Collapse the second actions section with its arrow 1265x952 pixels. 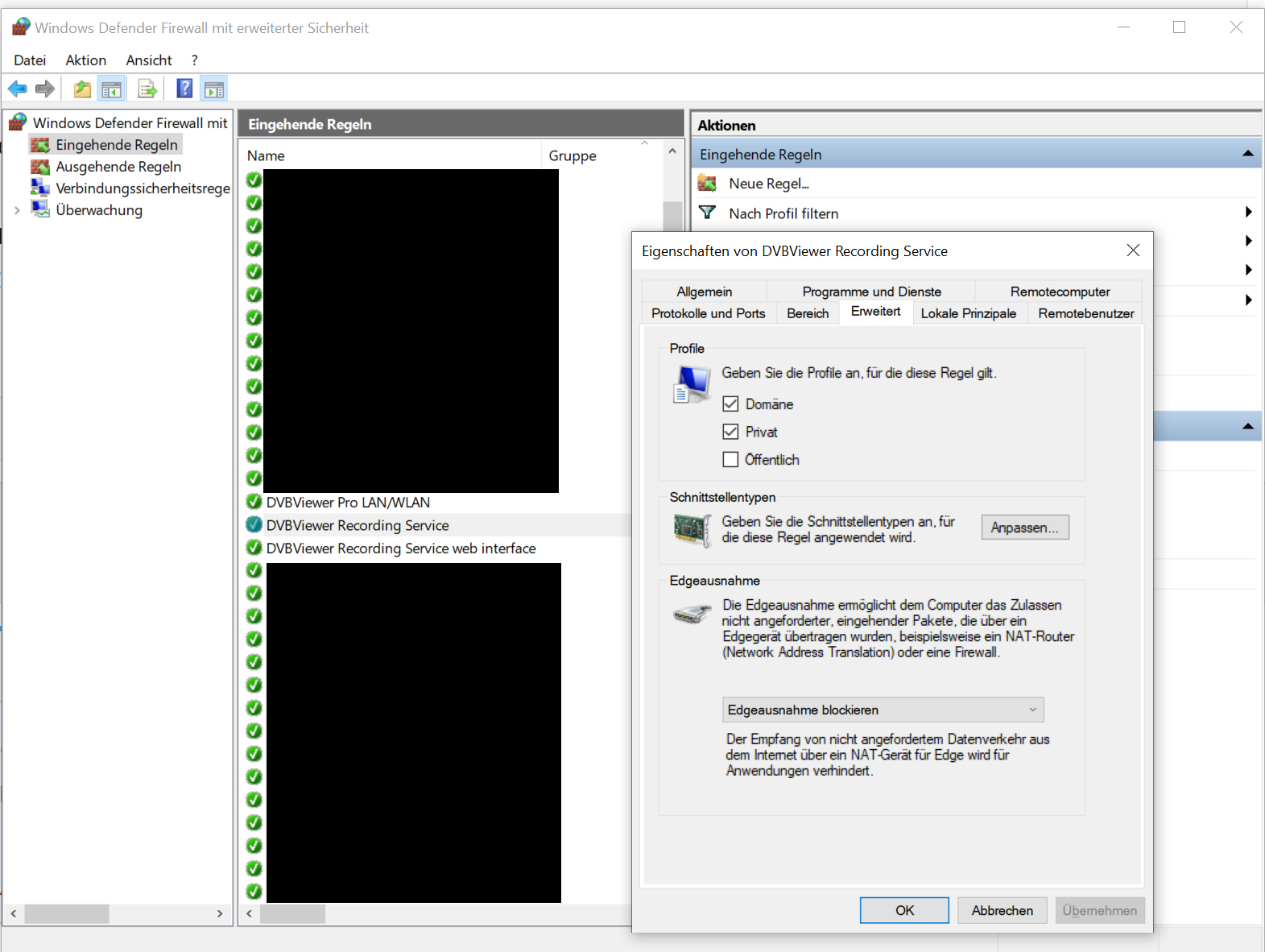tap(1248, 426)
